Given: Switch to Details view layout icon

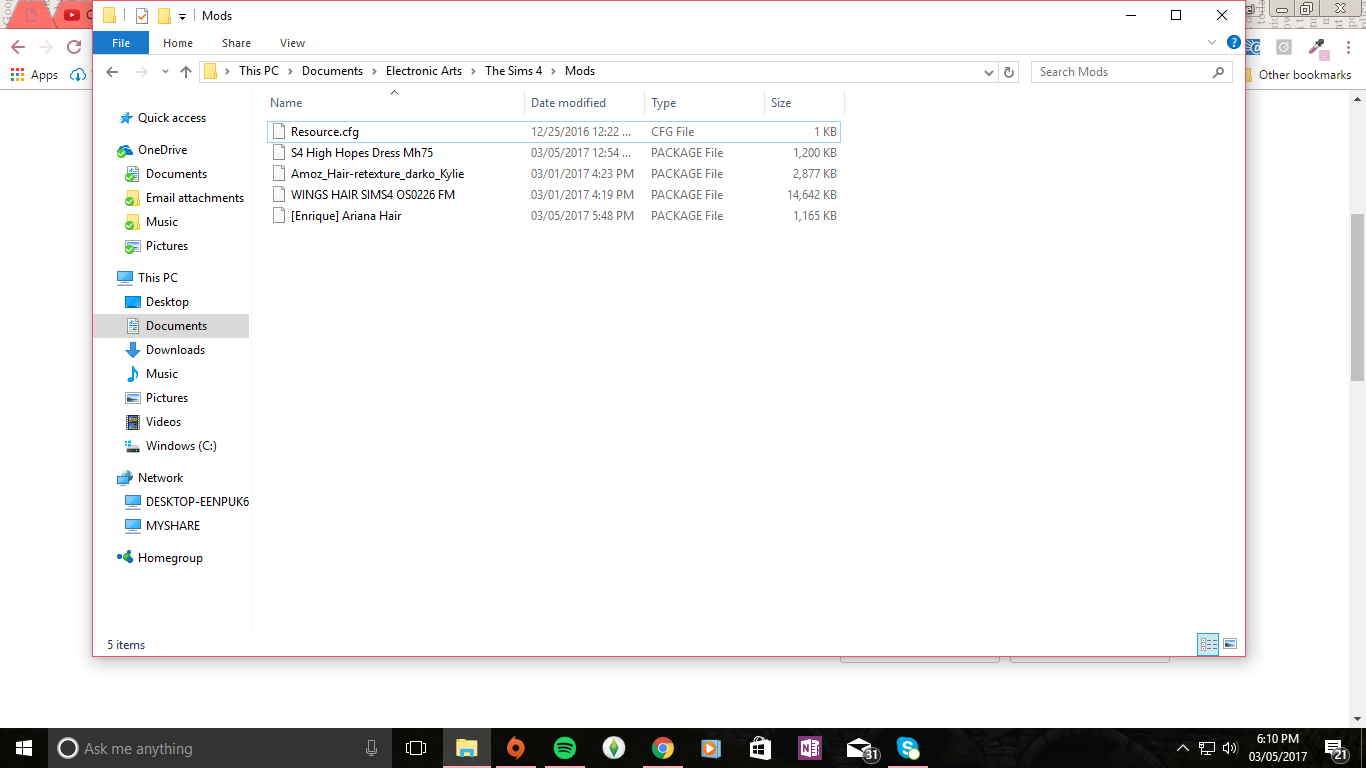Looking at the screenshot, I should (x=1208, y=644).
